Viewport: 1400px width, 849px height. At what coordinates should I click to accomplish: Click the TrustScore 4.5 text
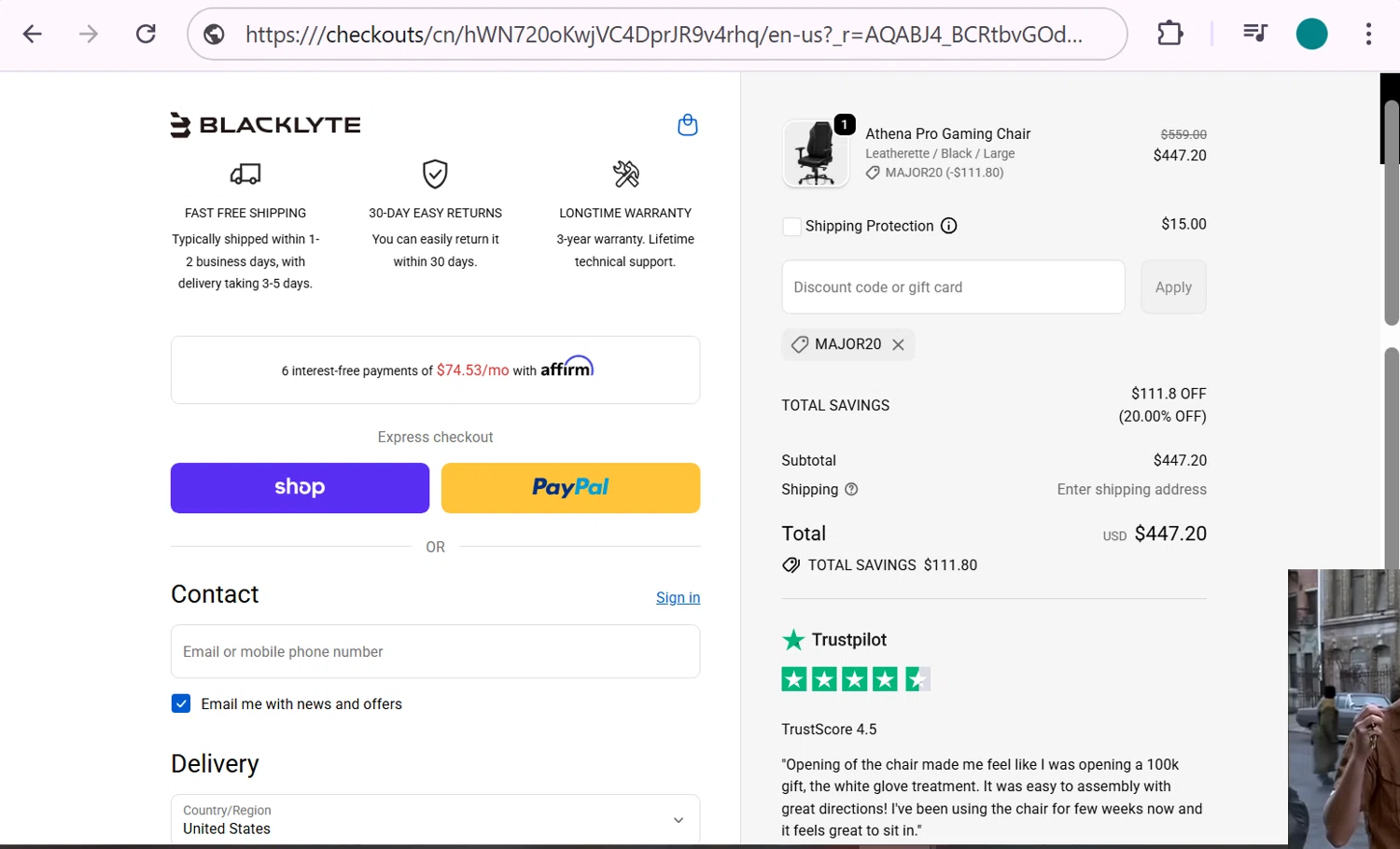(x=829, y=730)
